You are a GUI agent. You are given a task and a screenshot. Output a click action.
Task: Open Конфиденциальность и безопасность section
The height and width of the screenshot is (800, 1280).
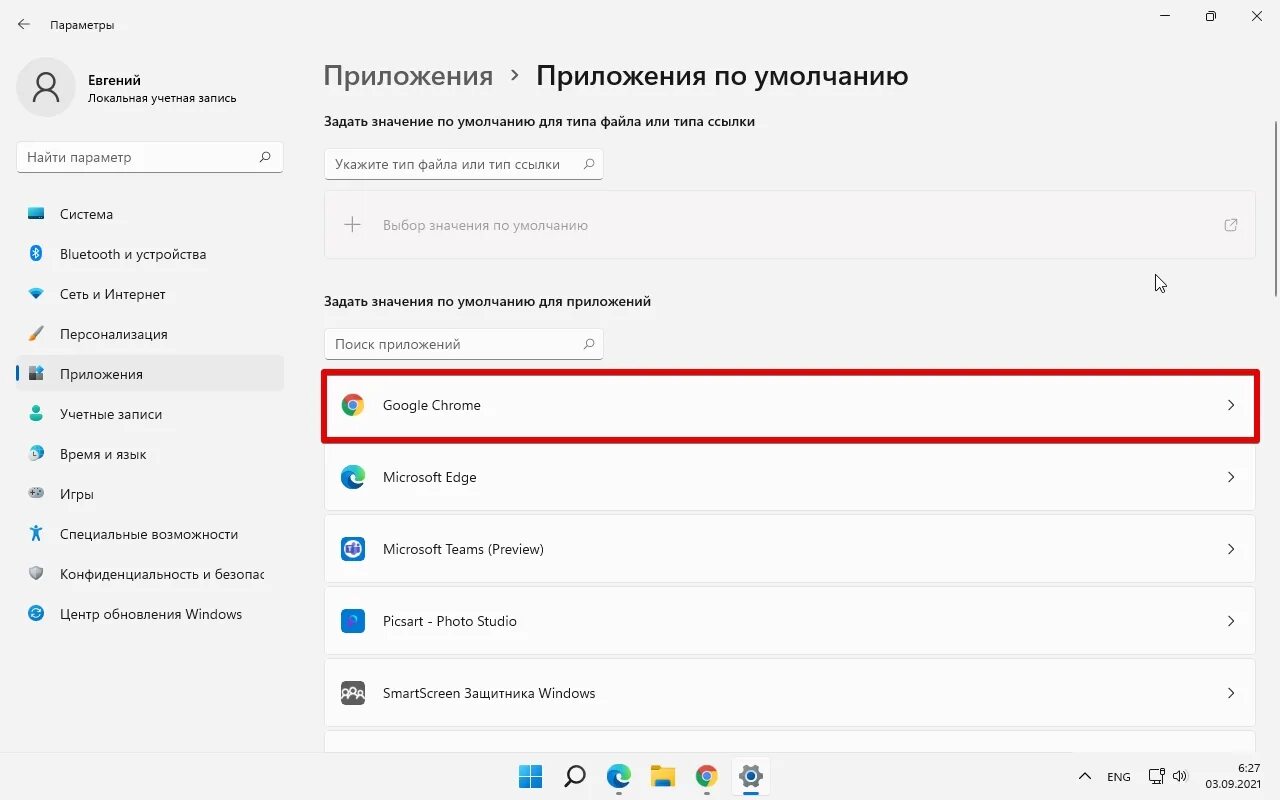pos(150,574)
